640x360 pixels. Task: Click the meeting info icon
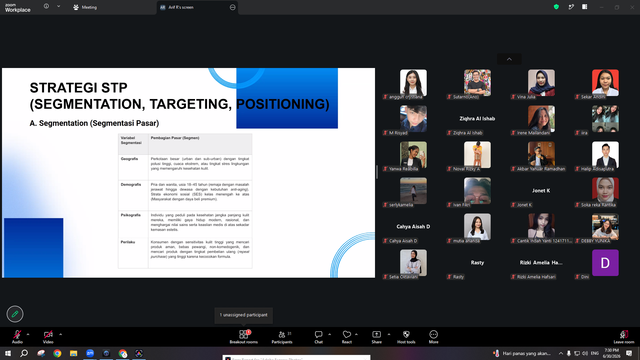tap(47, 6)
